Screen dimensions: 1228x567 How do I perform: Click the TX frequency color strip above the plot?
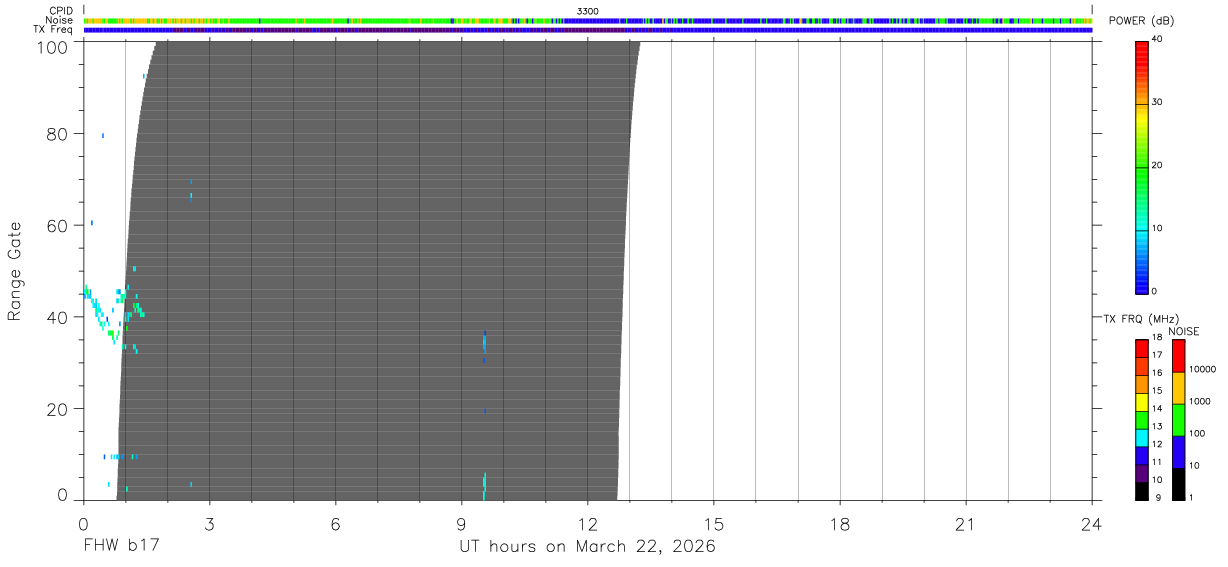(587, 30)
